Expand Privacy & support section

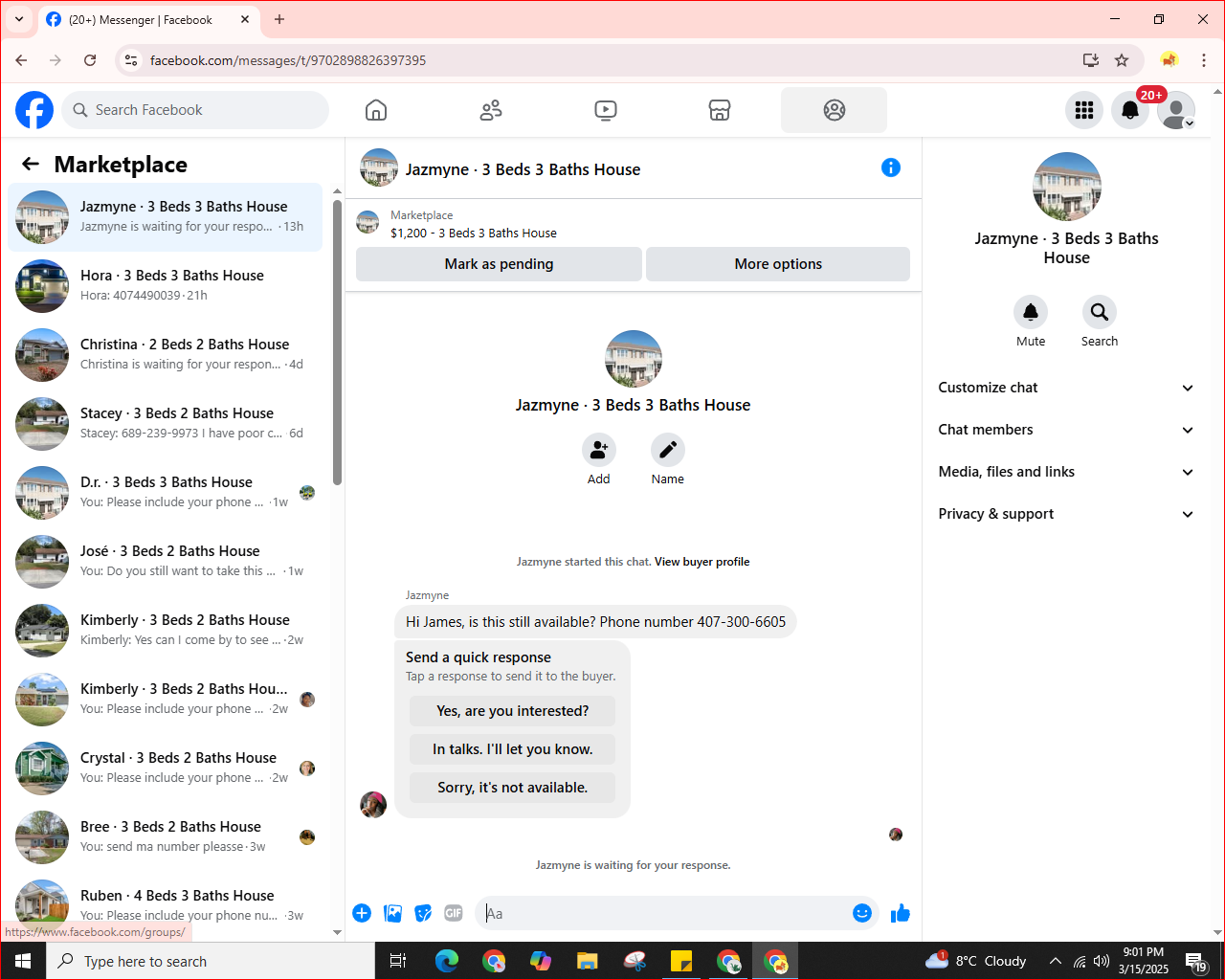[1066, 514]
